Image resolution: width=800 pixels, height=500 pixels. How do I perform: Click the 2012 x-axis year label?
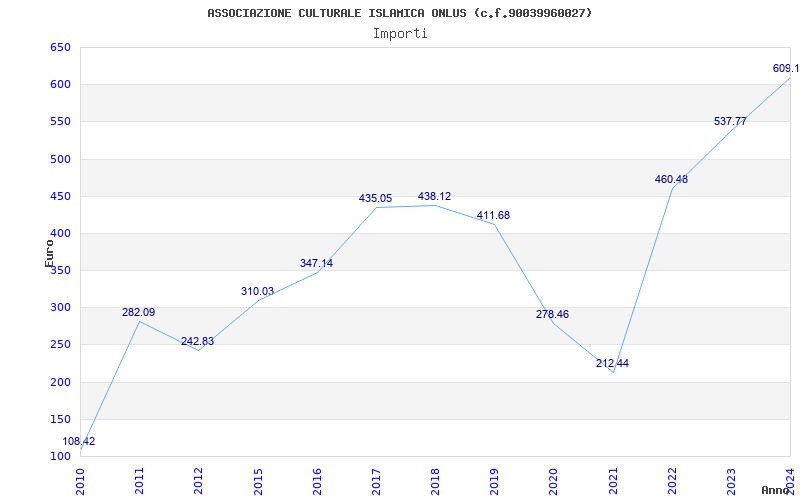[199, 482]
